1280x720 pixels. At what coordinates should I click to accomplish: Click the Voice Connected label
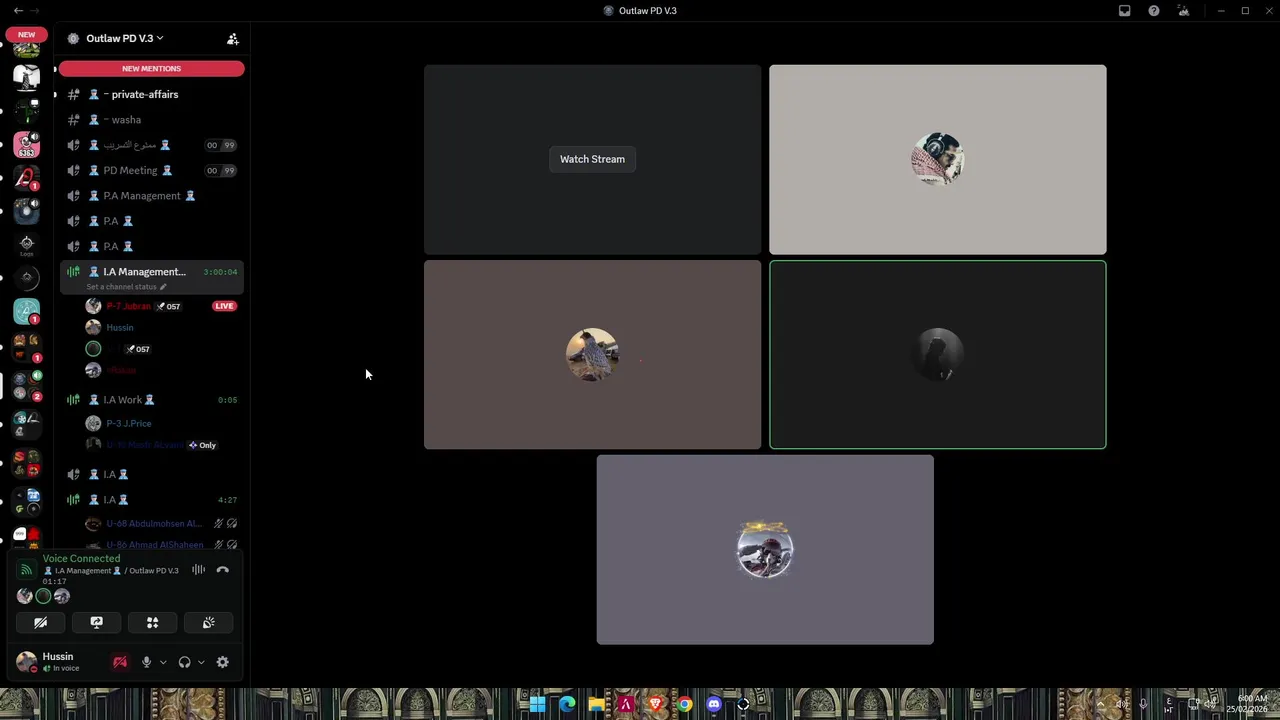(x=81, y=559)
